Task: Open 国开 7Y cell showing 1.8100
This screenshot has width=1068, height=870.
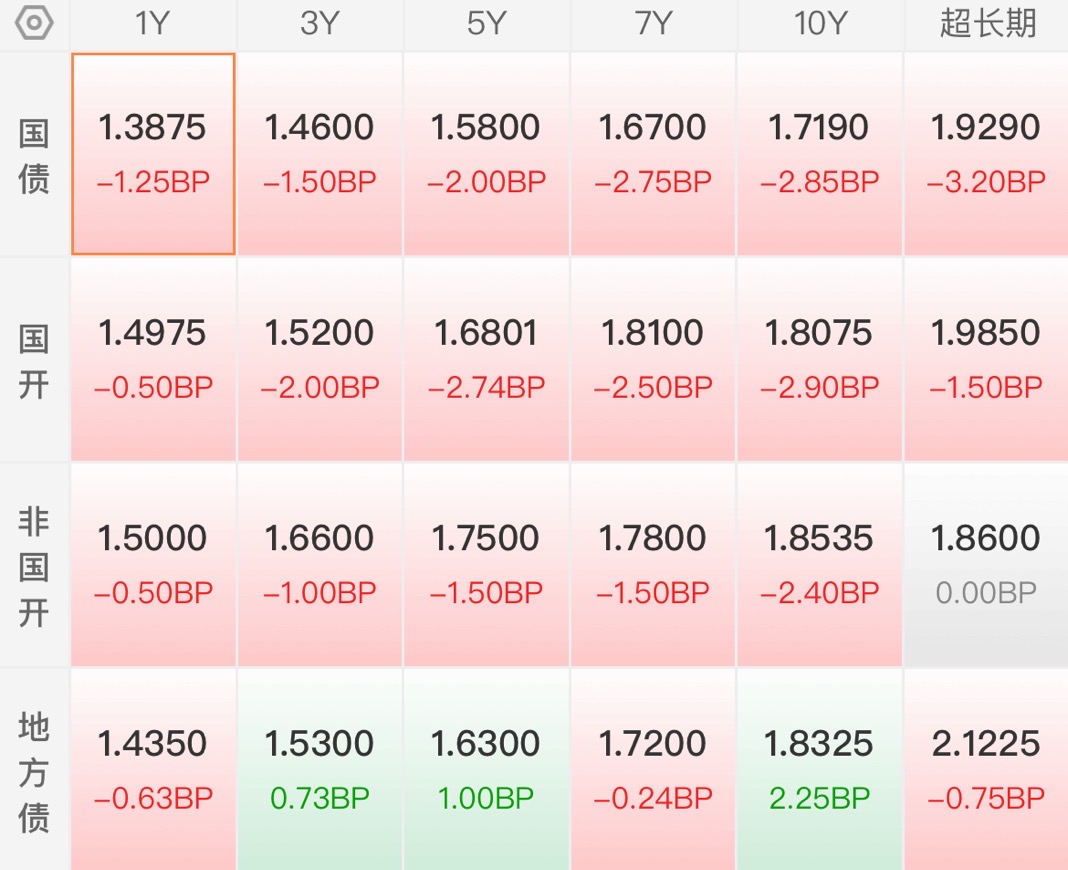Action: click(x=653, y=360)
